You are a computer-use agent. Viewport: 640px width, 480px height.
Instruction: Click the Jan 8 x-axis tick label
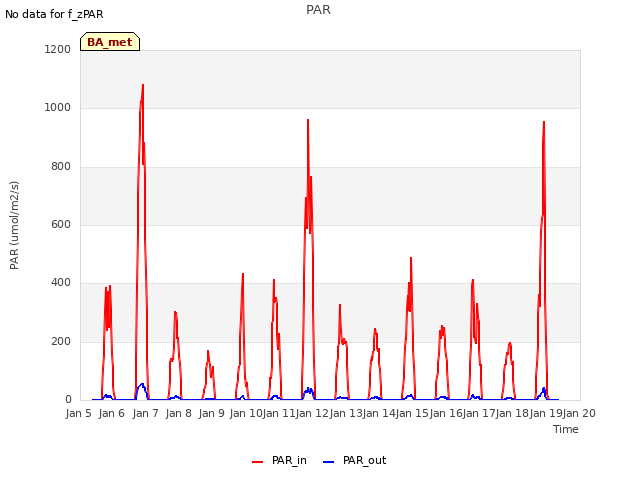click(178, 413)
